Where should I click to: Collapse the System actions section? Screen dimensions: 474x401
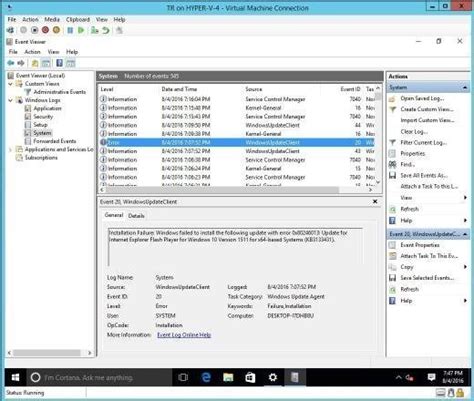(465, 87)
